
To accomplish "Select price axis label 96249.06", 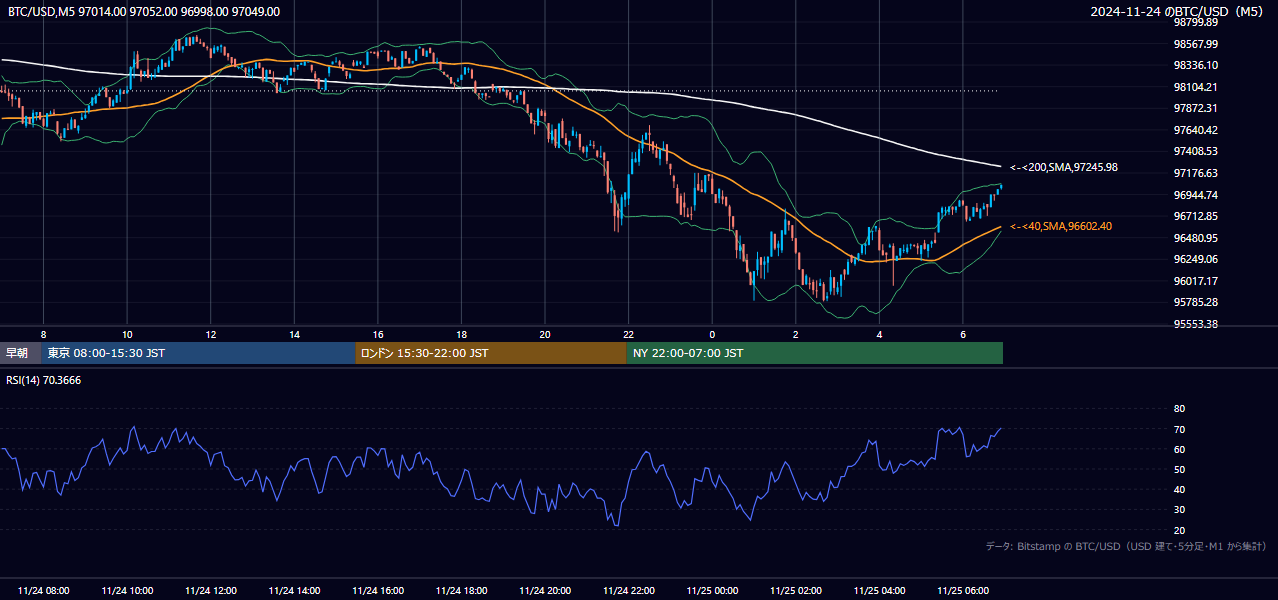I will coord(1197,259).
